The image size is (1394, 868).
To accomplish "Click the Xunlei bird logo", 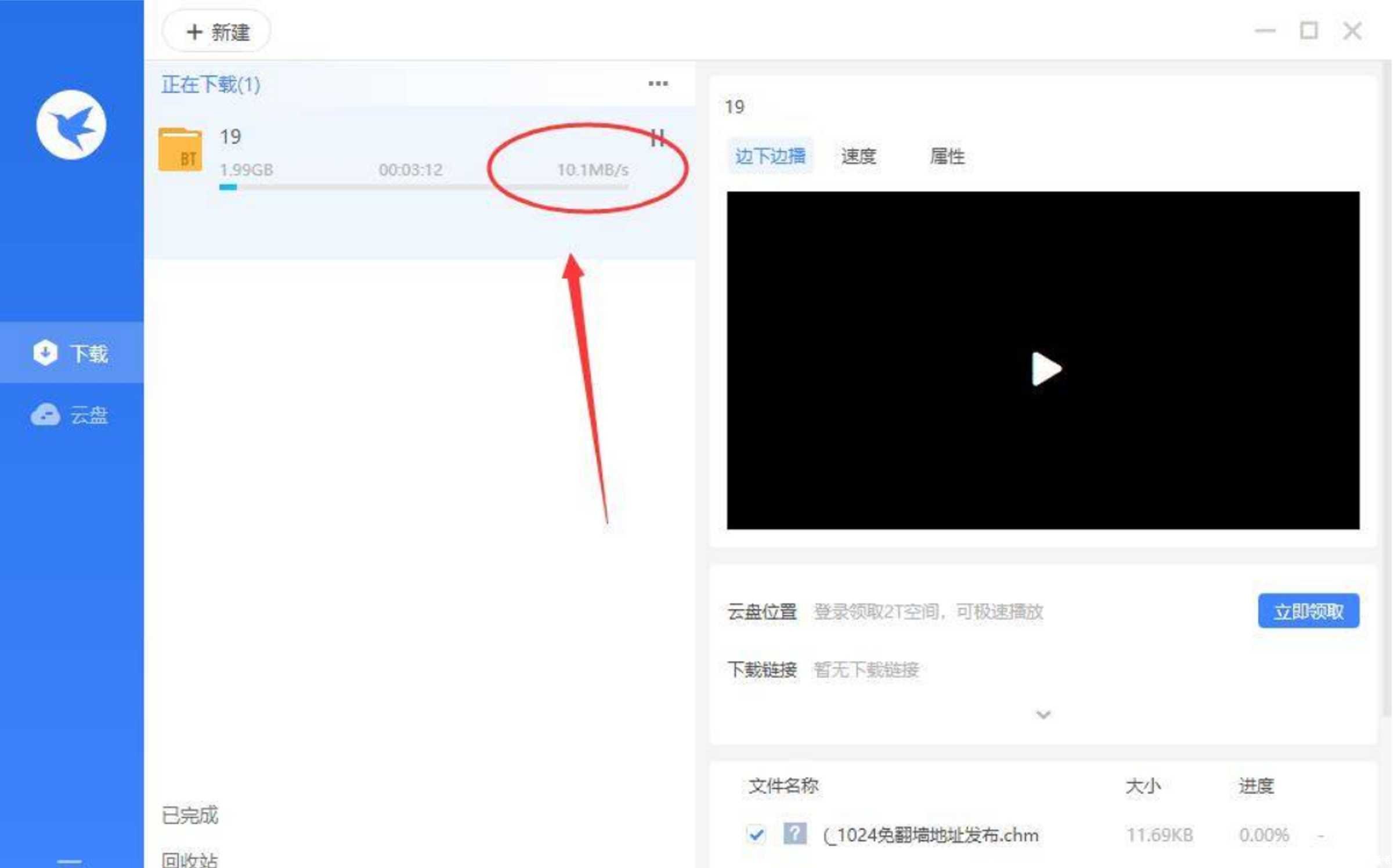I will 71,125.
